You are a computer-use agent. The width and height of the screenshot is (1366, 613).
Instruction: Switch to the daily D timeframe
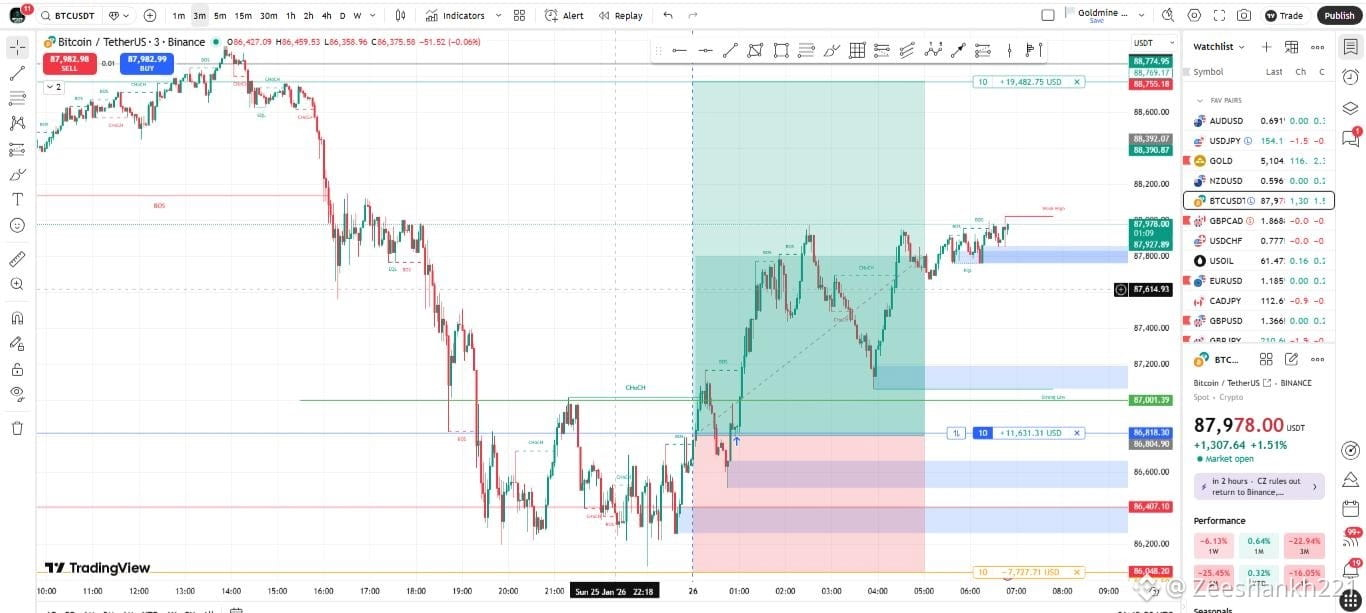coord(342,15)
